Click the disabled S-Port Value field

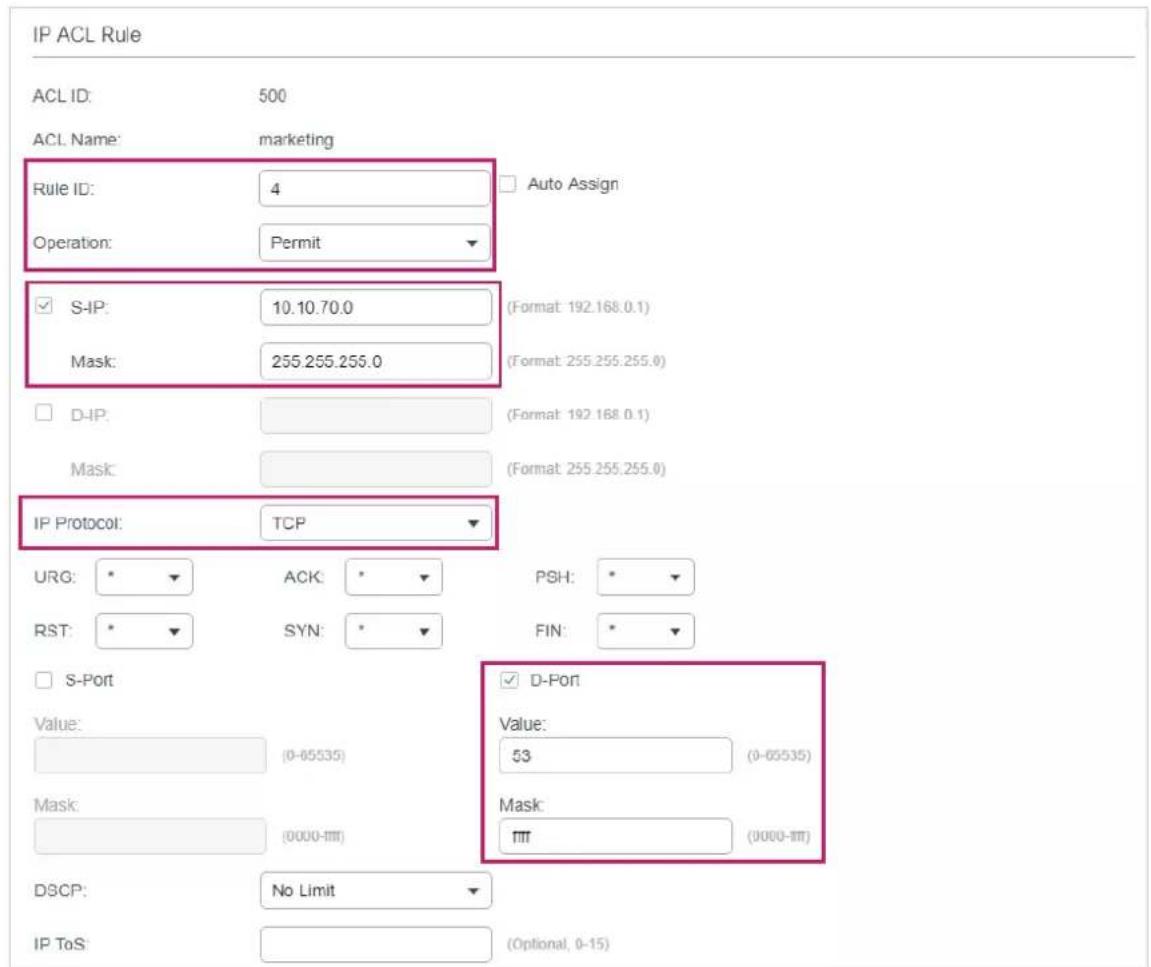150,755
